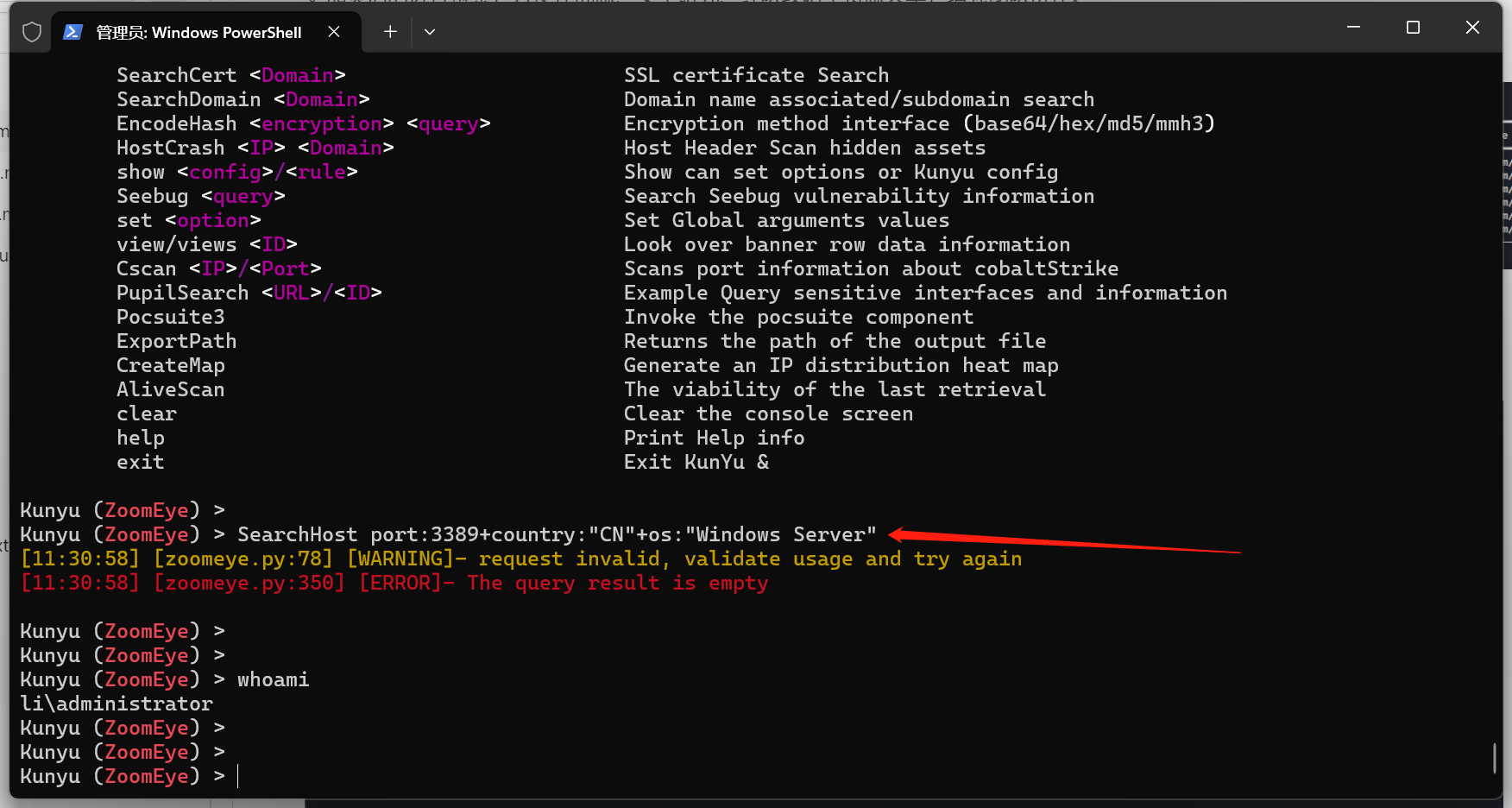Image resolution: width=1512 pixels, height=808 pixels.
Task: Click the whoami command text
Action: click(x=273, y=679)
